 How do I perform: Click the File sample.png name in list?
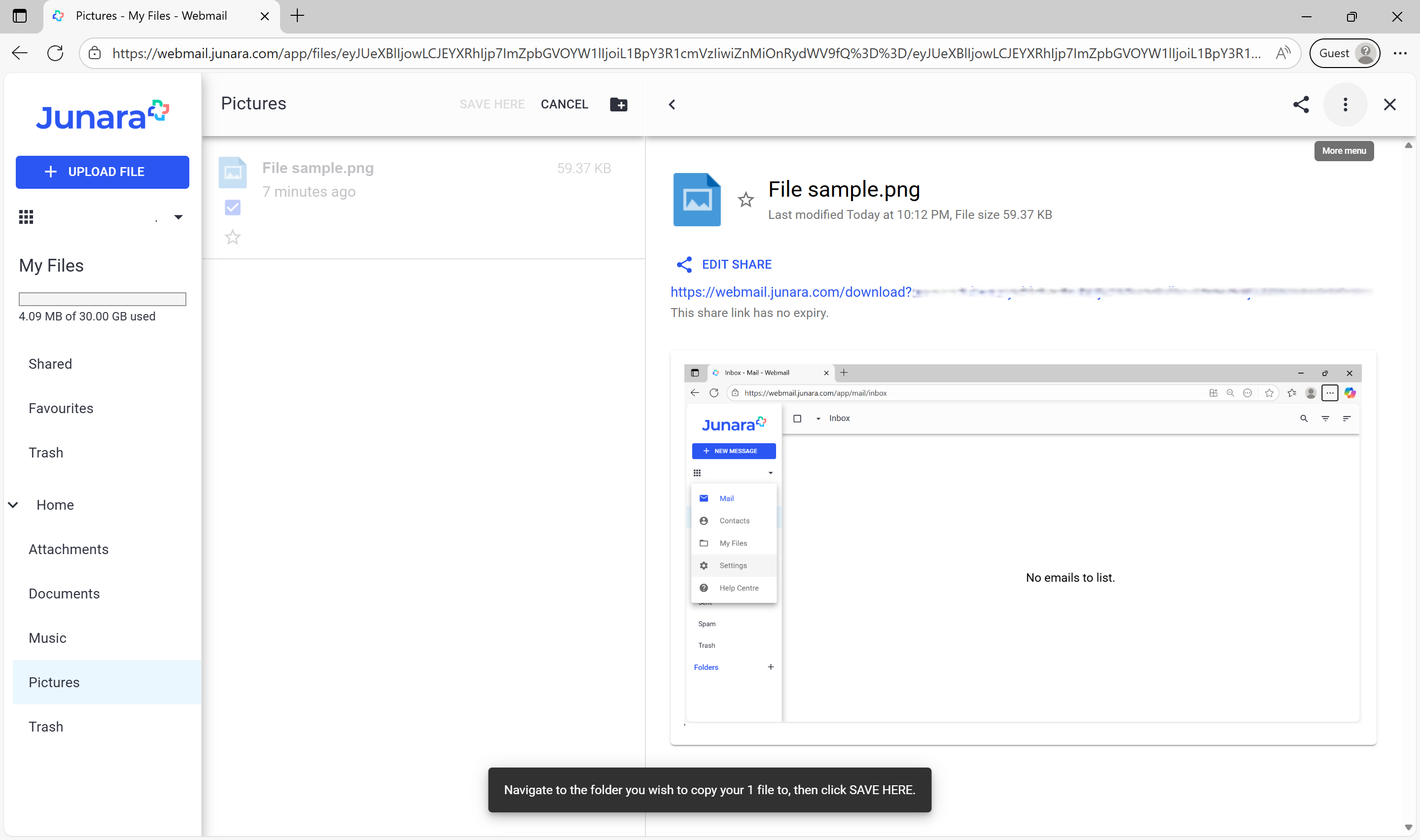[318, 168]
